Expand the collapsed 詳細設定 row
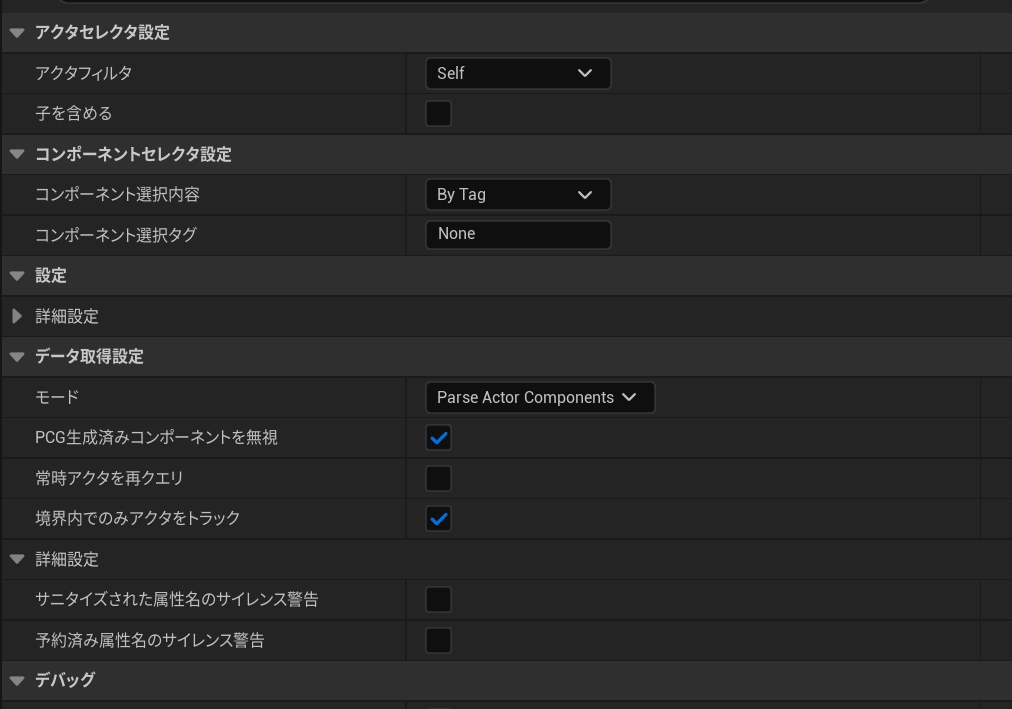 (x=17, y=316)
